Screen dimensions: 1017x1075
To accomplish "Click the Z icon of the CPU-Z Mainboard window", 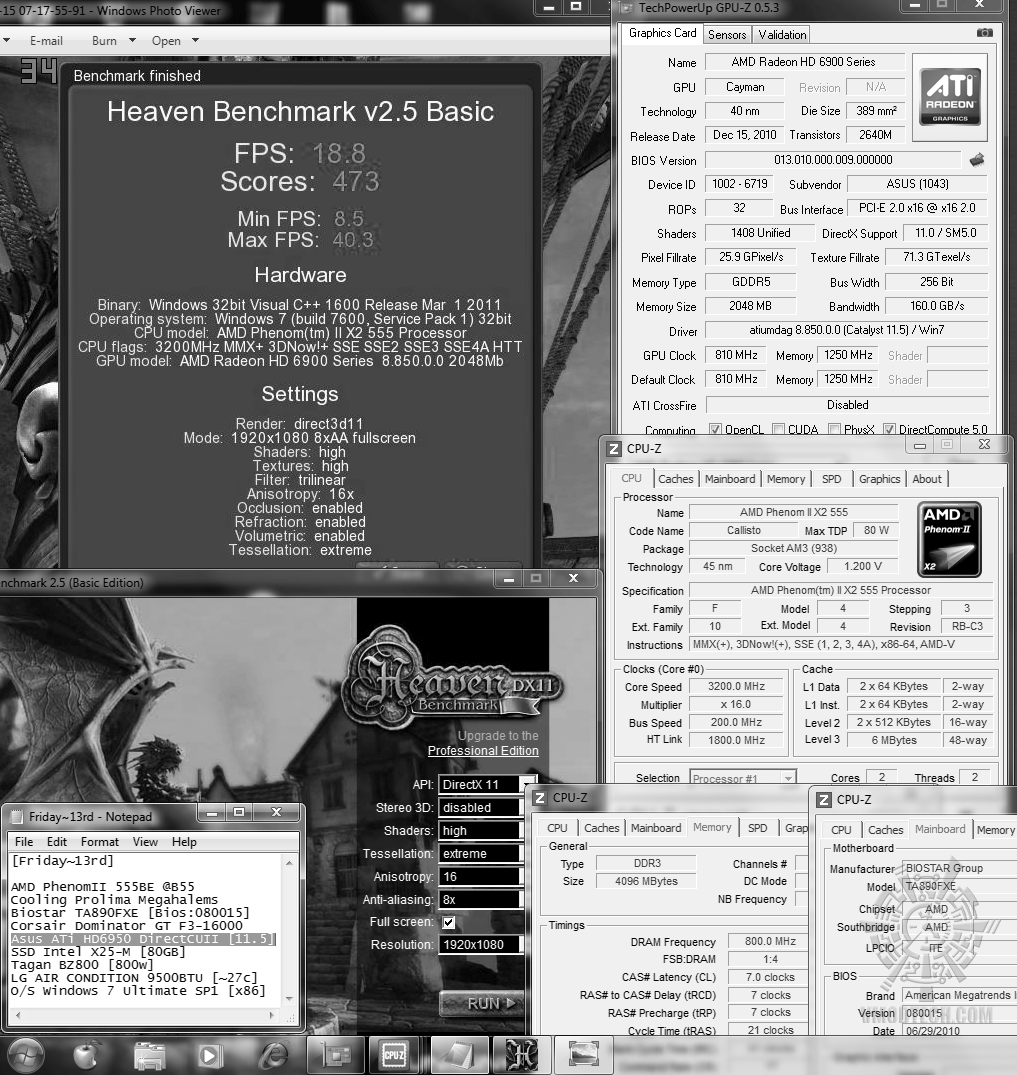I will click(824, 800).
